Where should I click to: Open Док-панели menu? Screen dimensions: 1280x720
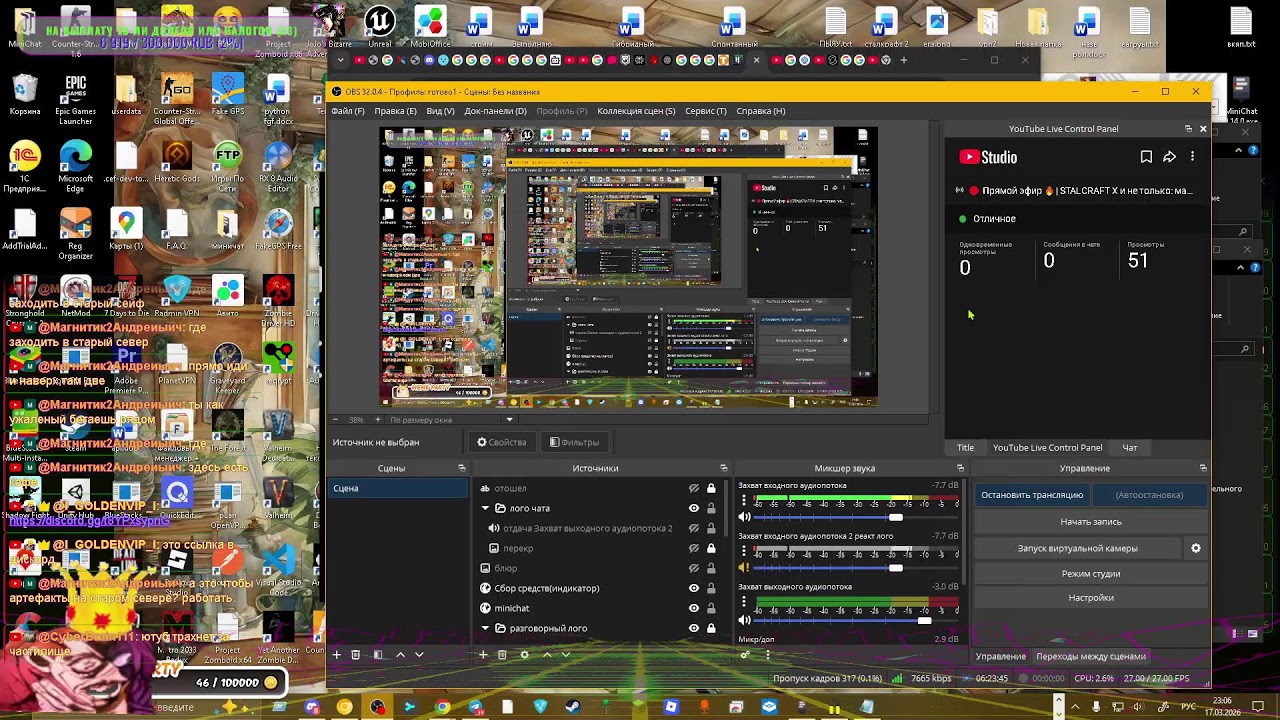[495, 111]
